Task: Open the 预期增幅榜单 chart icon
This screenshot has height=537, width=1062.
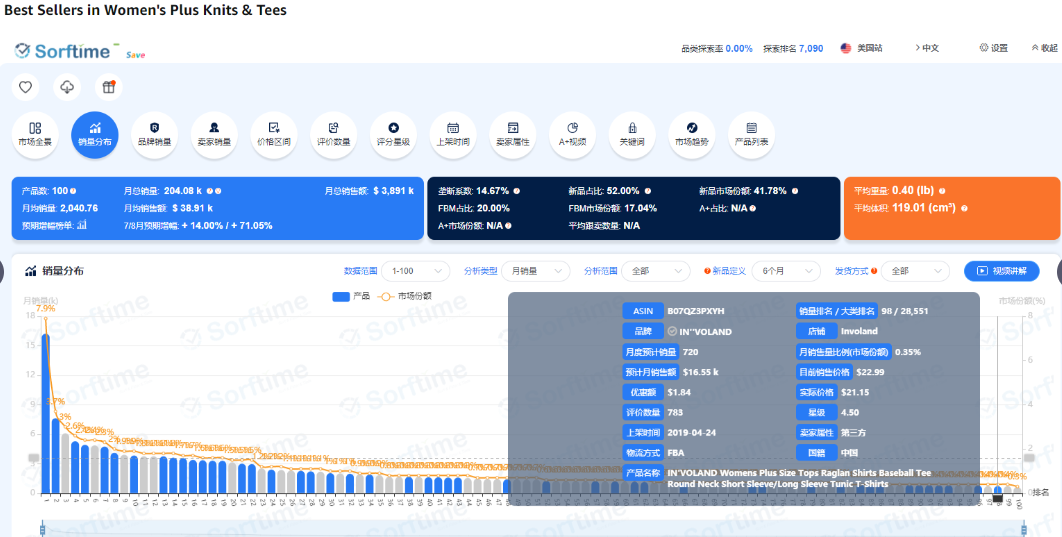Action: (x=82, y=225)
